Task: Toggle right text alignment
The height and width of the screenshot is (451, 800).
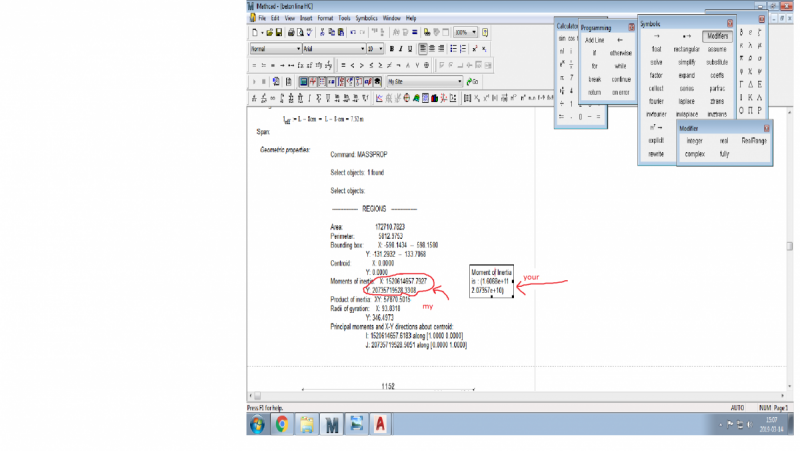Action: (x=441, y=48)
